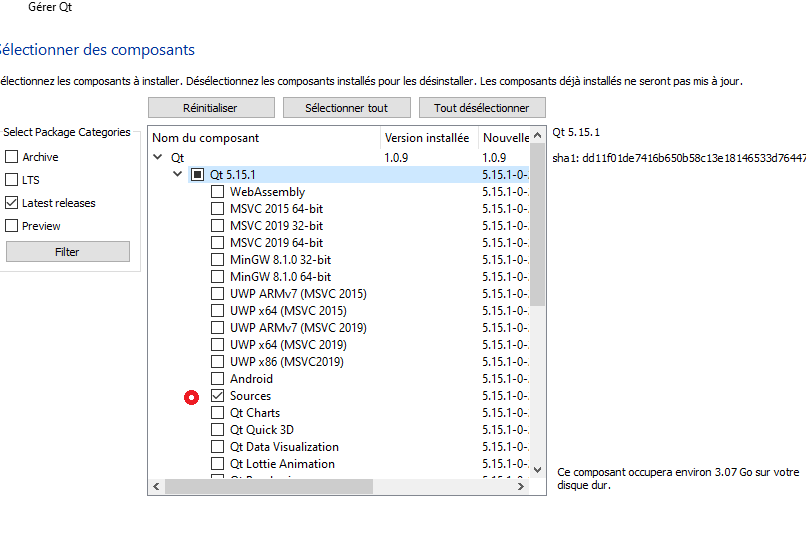
Task: Toggle the Preview category checkbox
Action: coord(12,226)
